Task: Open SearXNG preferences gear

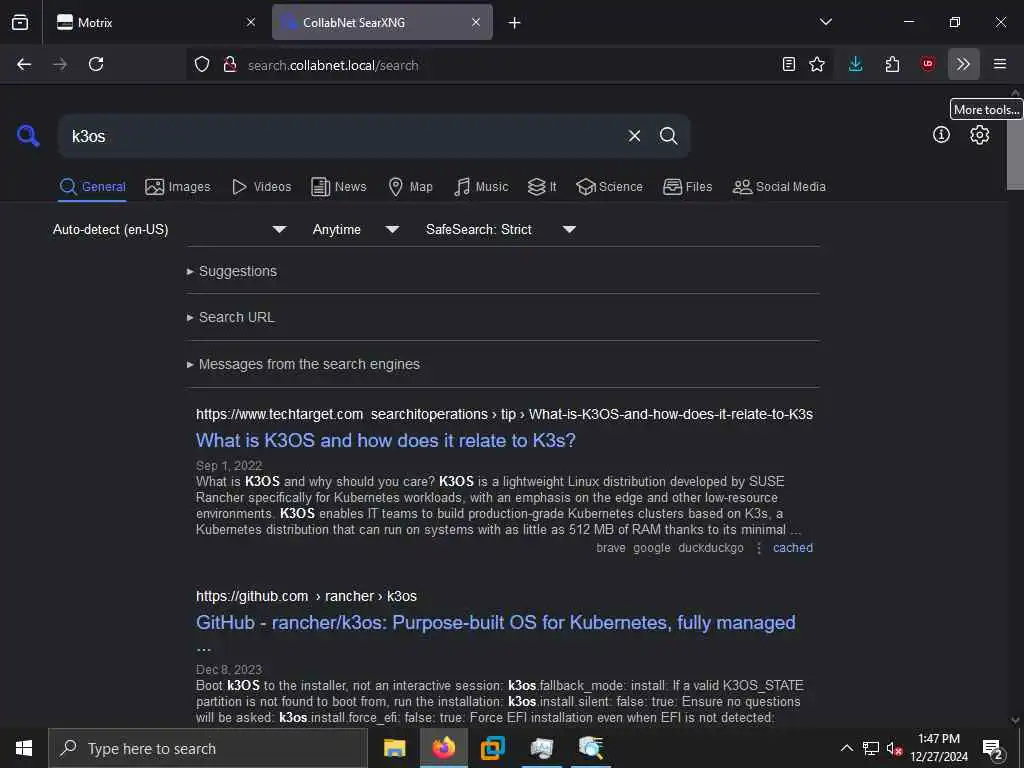Action: [979, 135]
